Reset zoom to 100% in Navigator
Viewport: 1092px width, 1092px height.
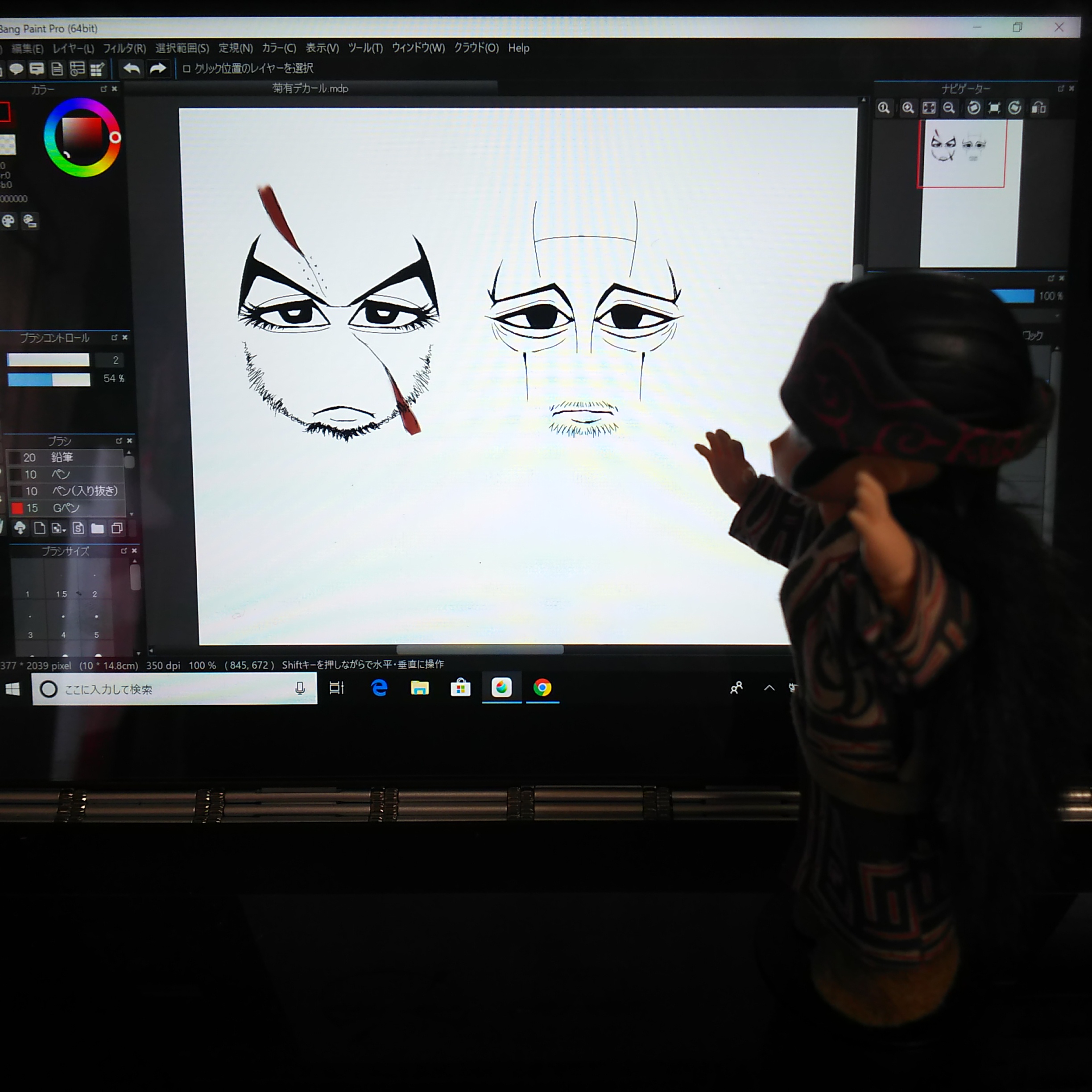883,108
